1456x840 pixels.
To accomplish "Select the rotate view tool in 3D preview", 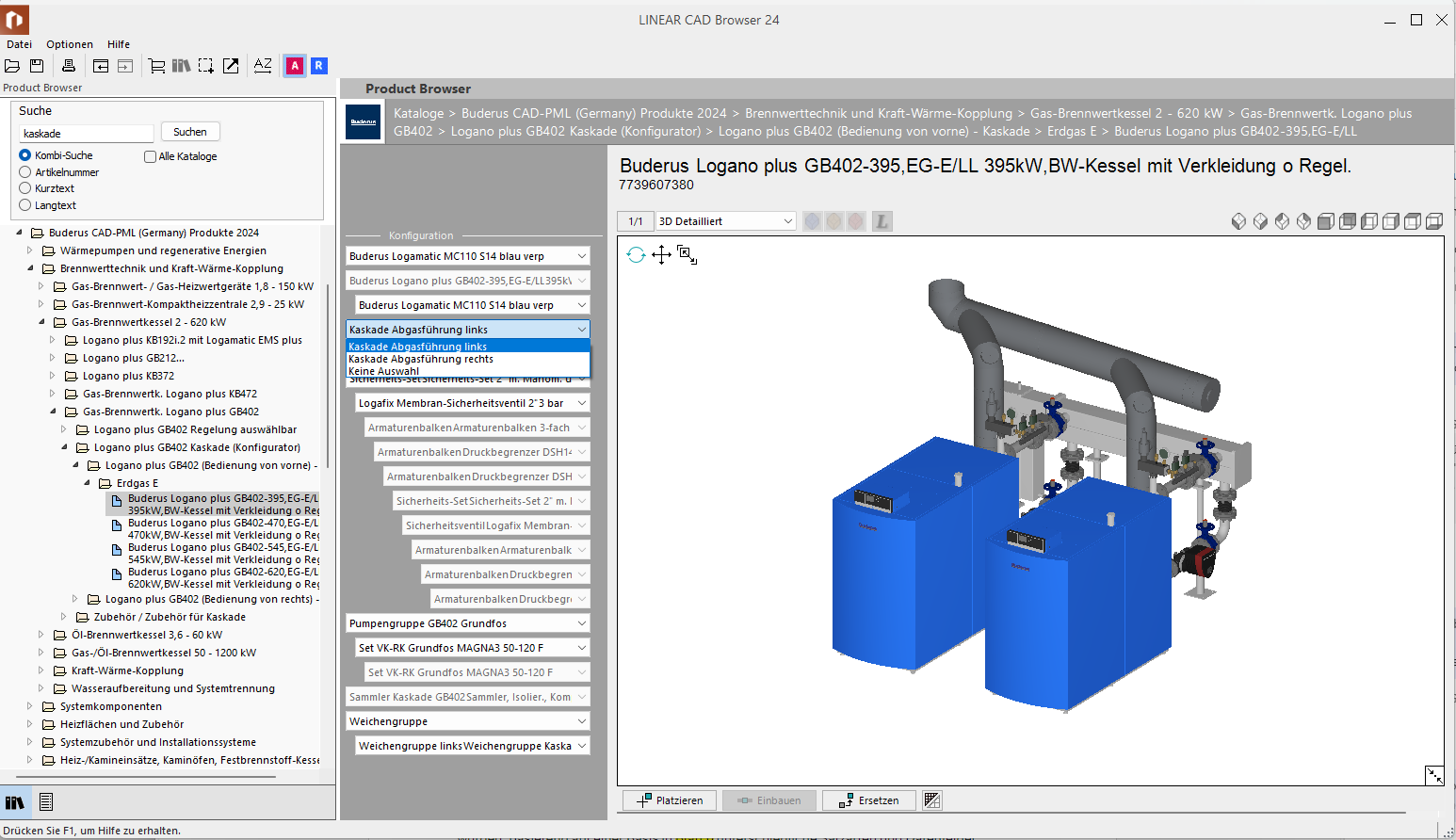I will tap(637, 254).
